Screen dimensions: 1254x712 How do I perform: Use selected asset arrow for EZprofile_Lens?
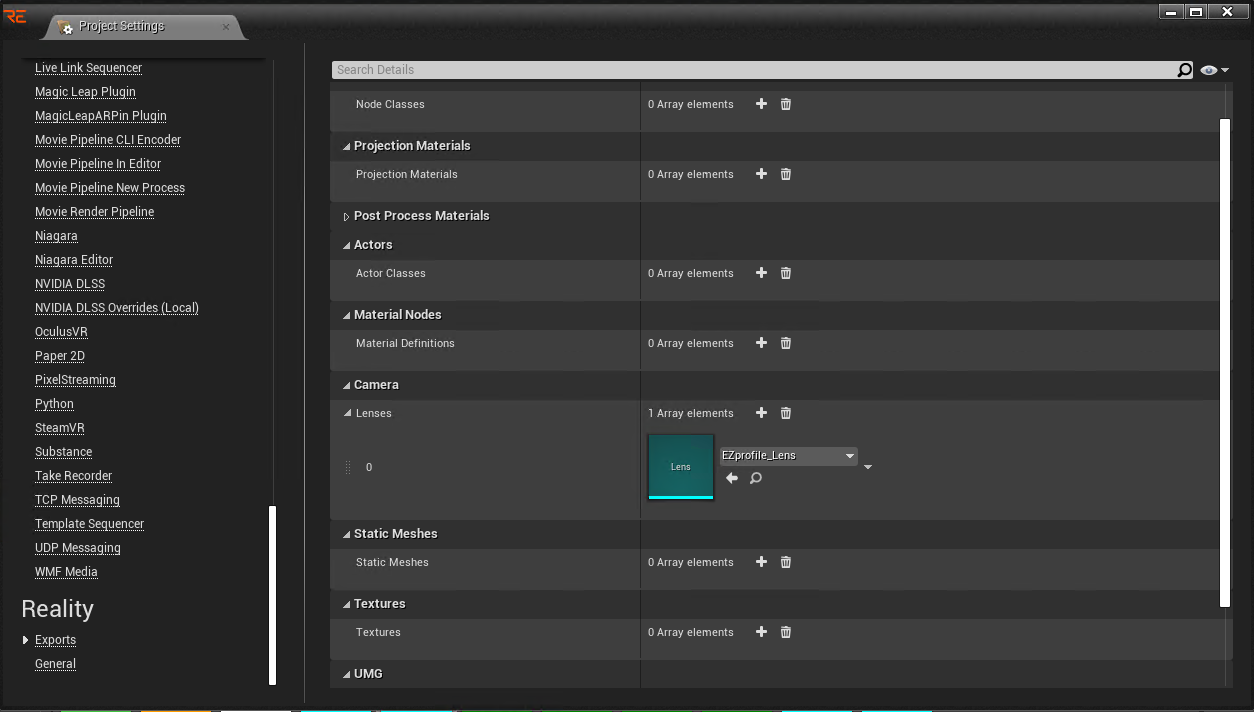tap(732, 478)
